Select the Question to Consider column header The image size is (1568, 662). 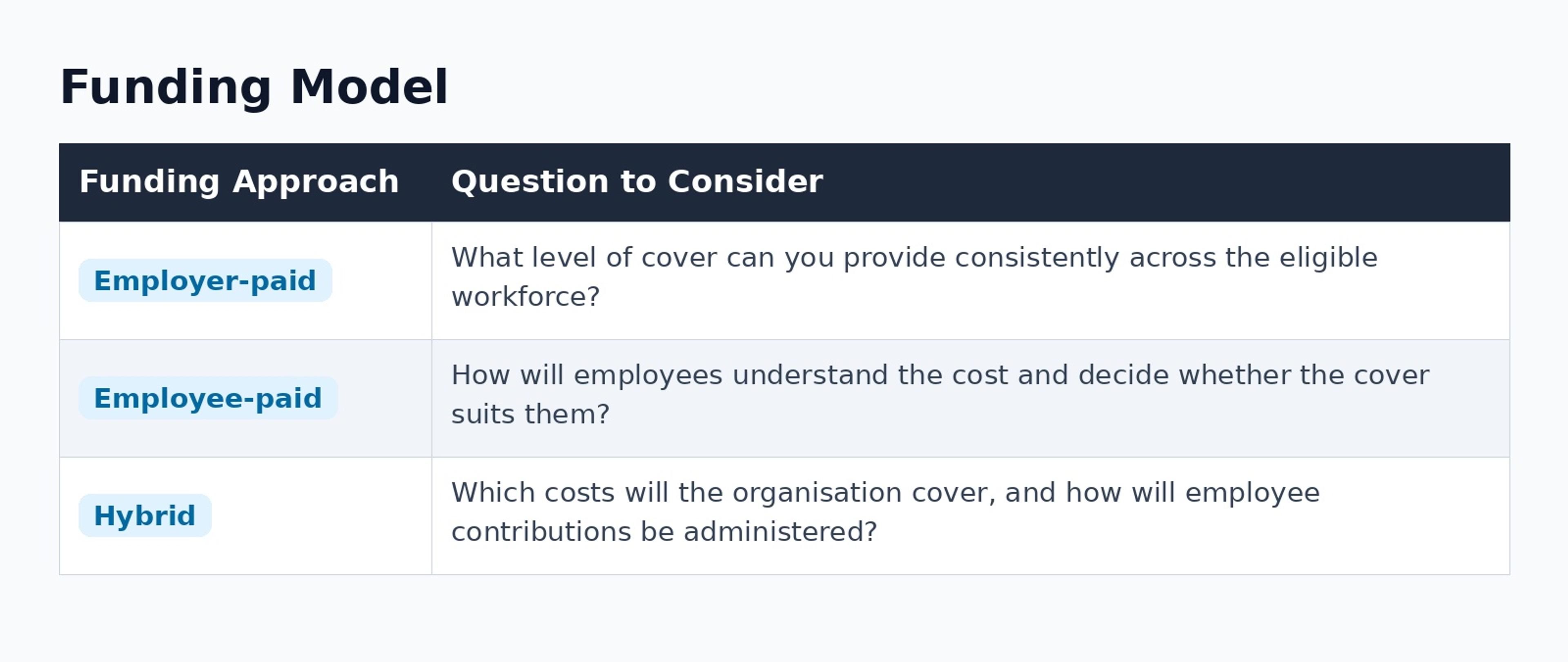click(x=637, y=181)
